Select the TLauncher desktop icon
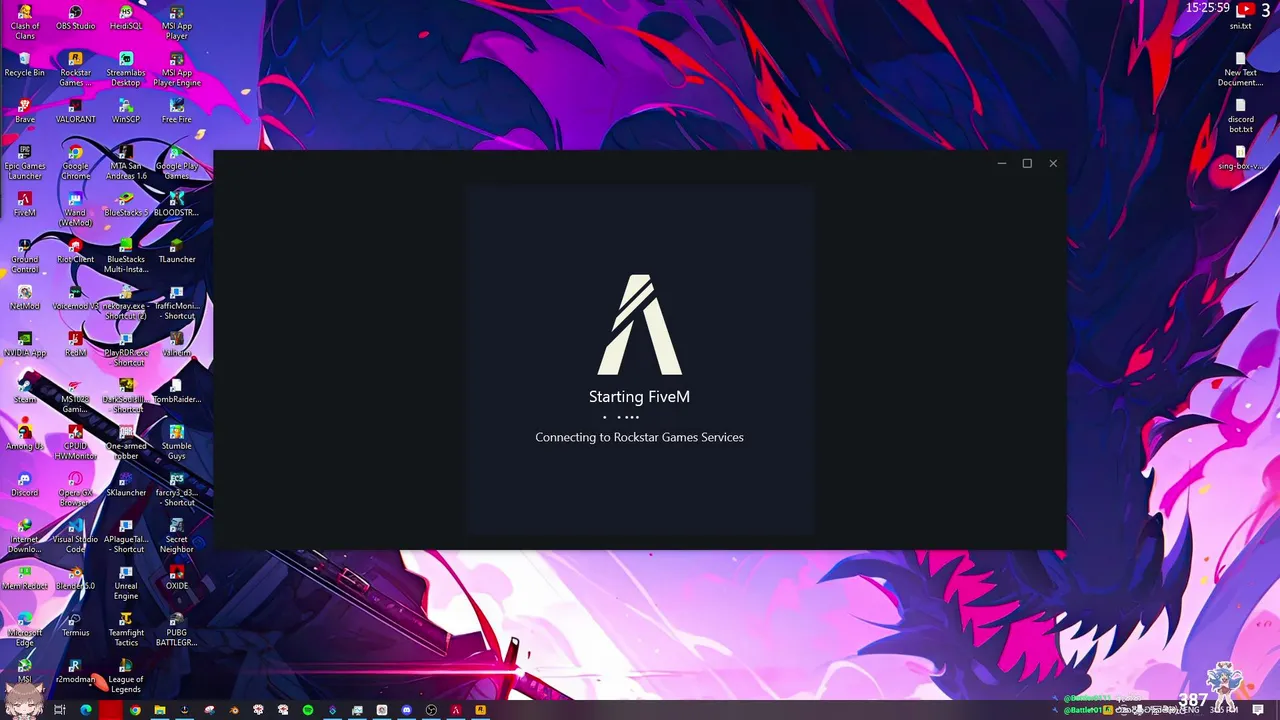Screen dimensions: 1280x720 pyautogui.click(x=177, y=251)
